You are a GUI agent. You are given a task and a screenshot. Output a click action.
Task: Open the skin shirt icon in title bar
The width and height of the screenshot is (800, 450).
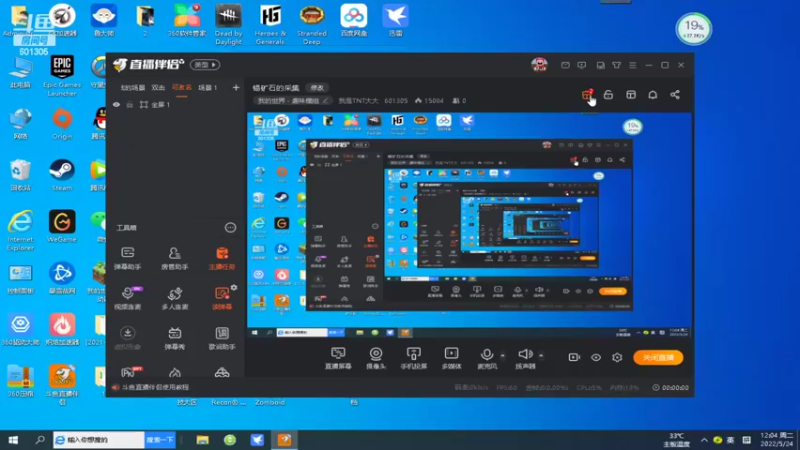(x=616, y=65)
